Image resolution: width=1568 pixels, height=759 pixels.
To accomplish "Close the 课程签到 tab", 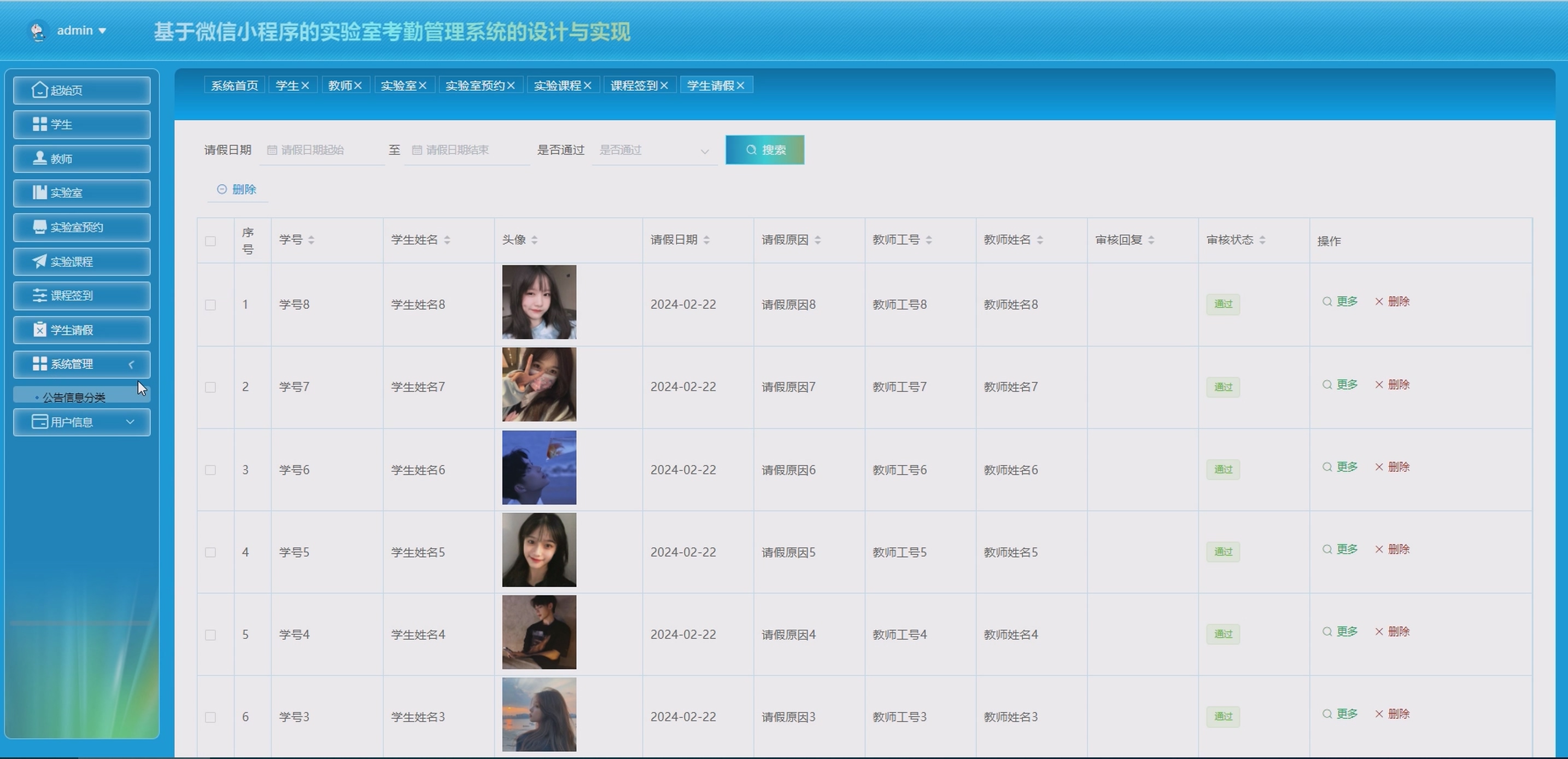I will [x=664, y=85].
